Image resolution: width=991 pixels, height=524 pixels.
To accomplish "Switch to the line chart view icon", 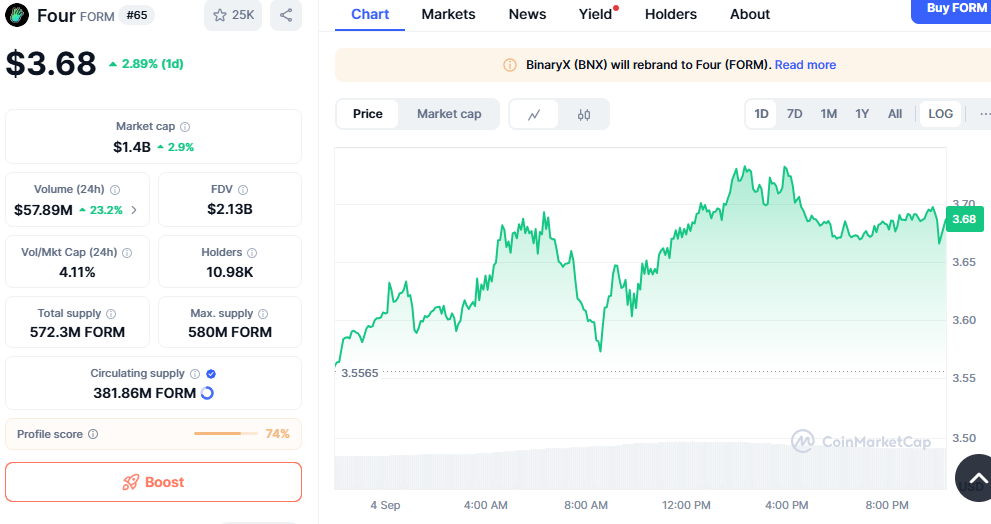I will [535, 114].
